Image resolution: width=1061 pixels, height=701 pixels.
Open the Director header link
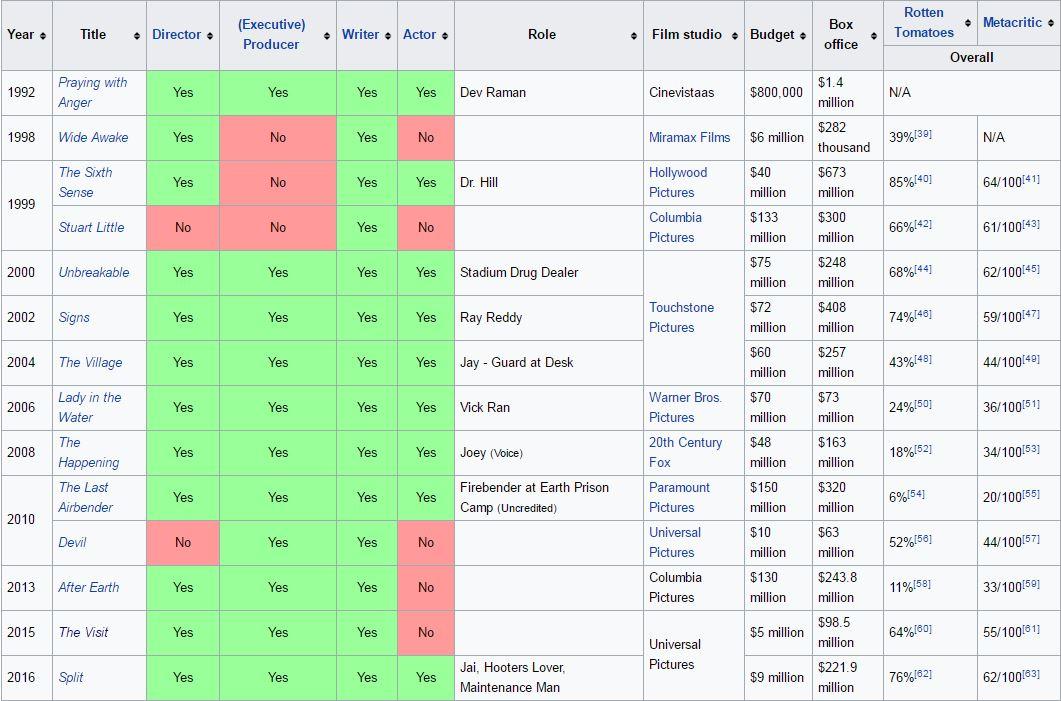coord(176,35)
